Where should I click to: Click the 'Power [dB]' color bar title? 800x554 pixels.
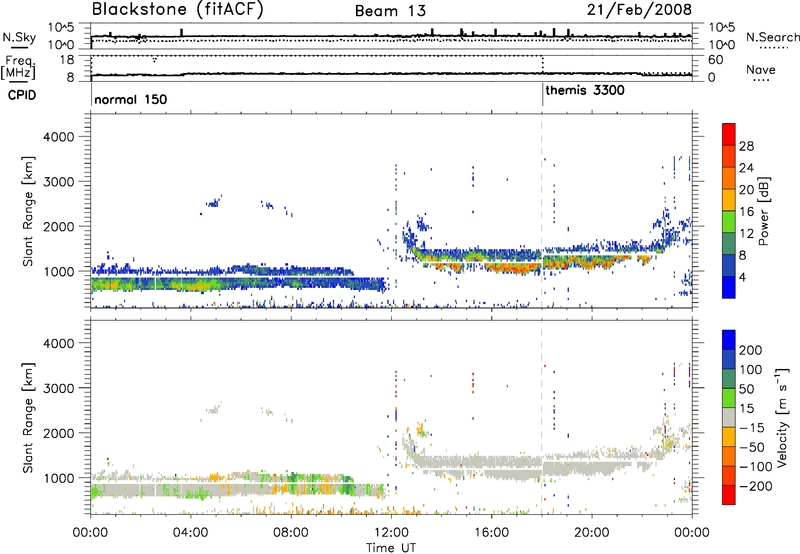(x=763, y=211)
